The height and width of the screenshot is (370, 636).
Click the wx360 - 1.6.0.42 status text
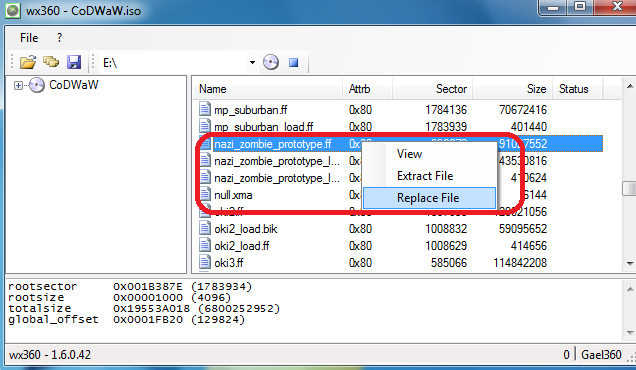coord(50,355)
